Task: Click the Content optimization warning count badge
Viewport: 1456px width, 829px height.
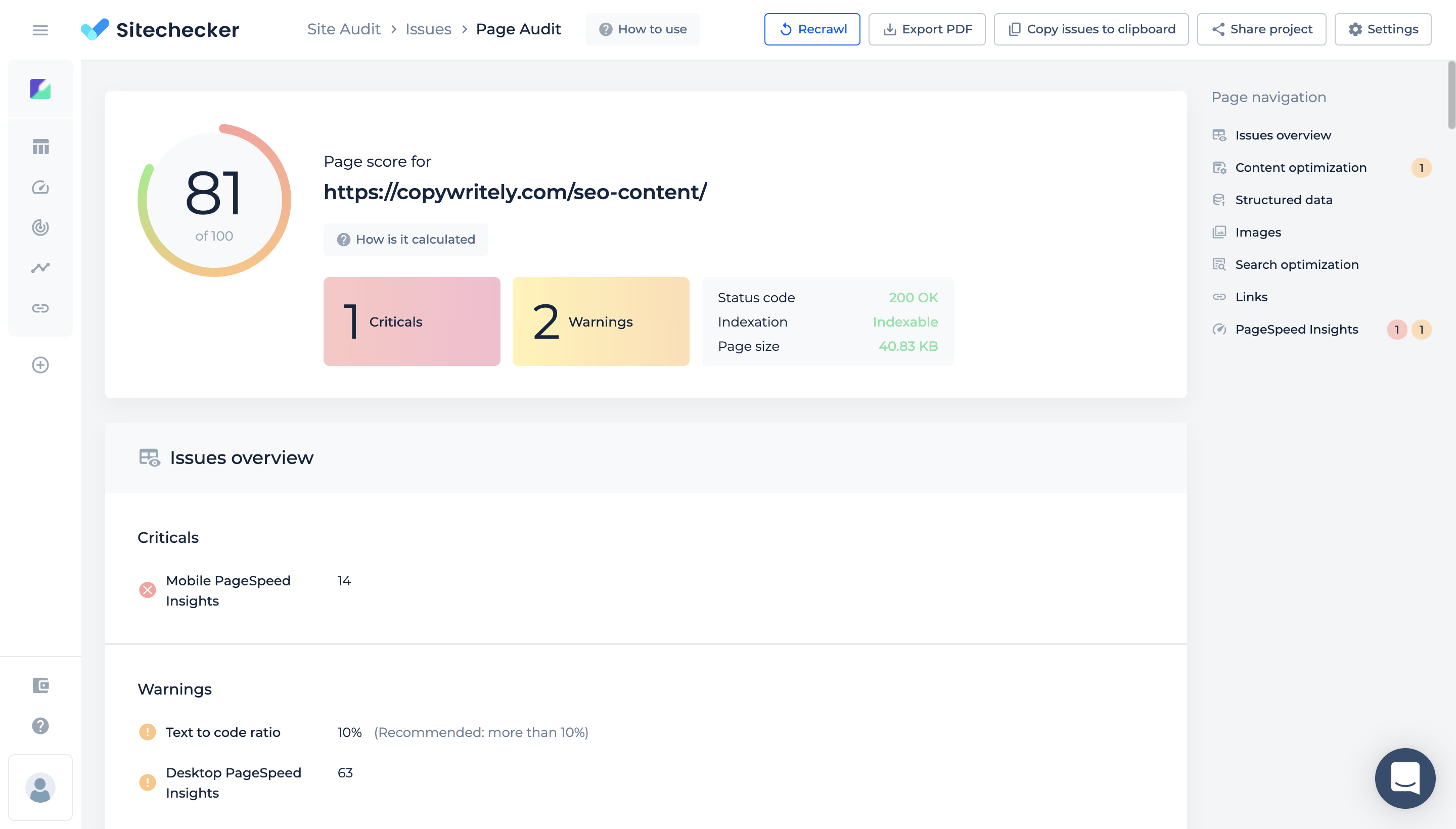Action: pyautogui.click(x=1421, y=168)
